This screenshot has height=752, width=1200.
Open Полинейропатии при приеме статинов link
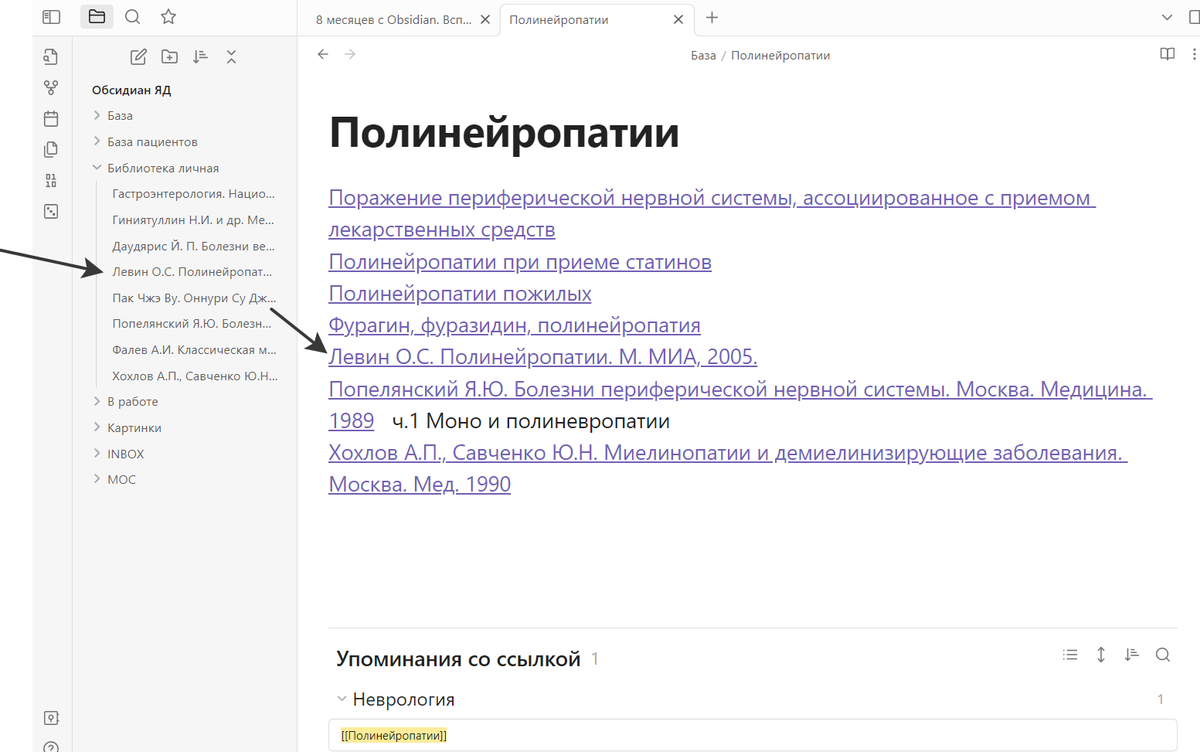(x=520, y=262)
